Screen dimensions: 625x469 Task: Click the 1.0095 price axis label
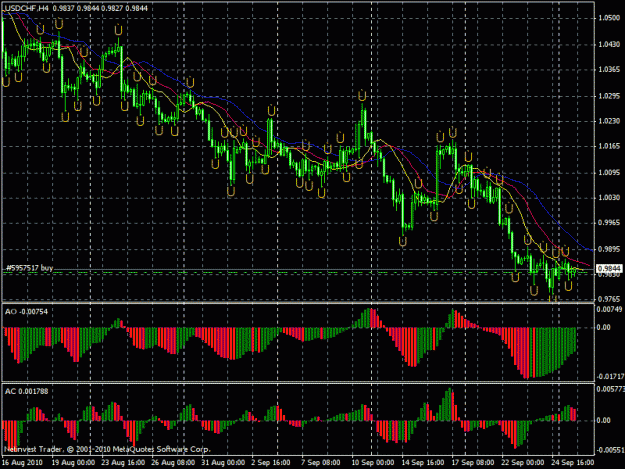(x=609, y=173)
